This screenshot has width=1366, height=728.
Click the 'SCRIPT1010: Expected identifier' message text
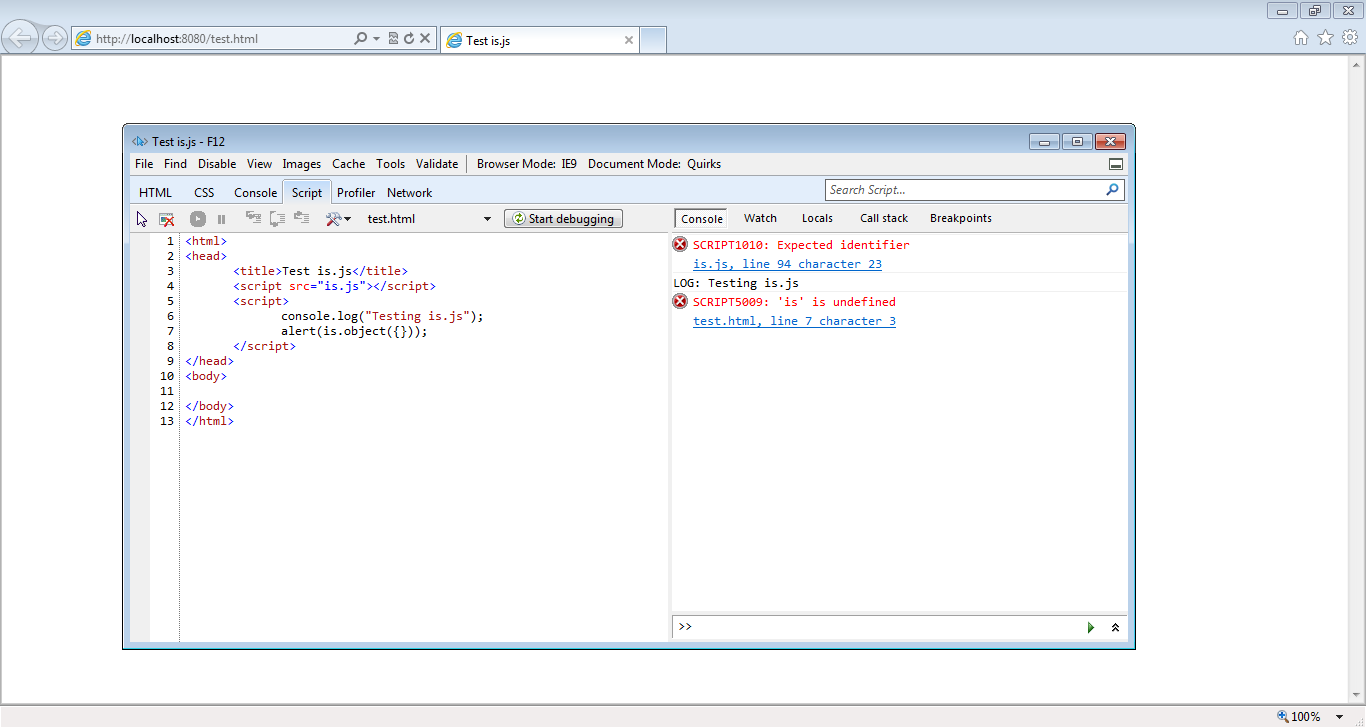coord(801,245)
